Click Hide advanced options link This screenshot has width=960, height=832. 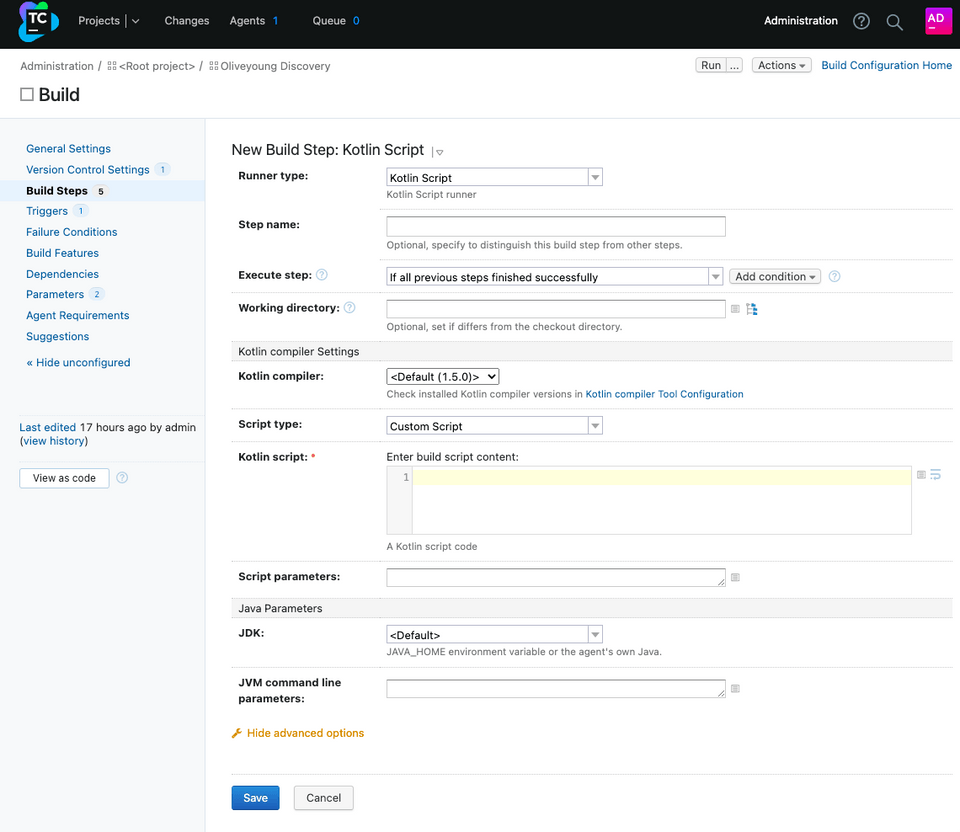pyautogui.click(x=305, y=733)
